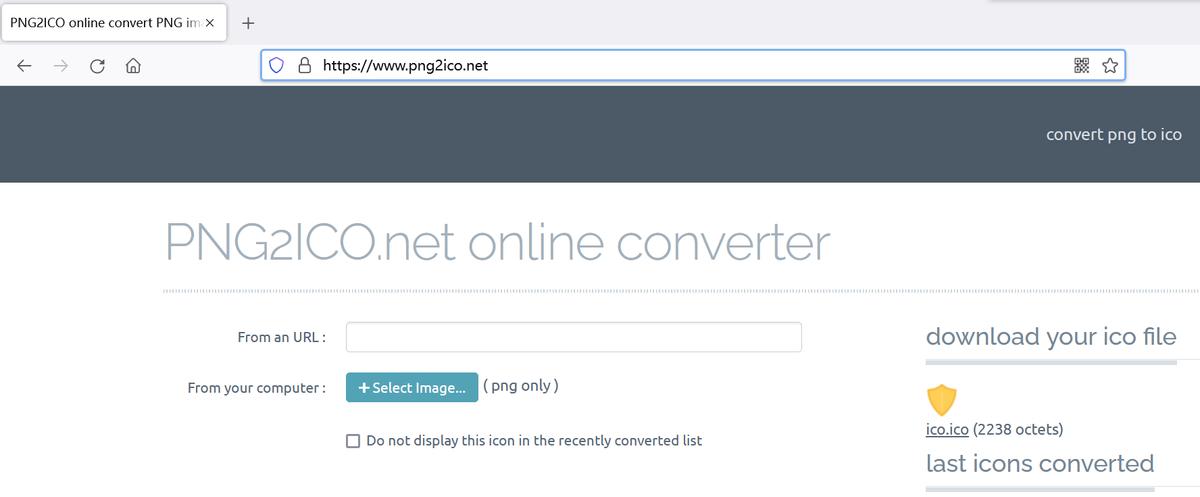Click the "(2238 octets)" file size text
This screenshot has width=1200, height=497.
pyautogui.click(x=1018, y=430)
